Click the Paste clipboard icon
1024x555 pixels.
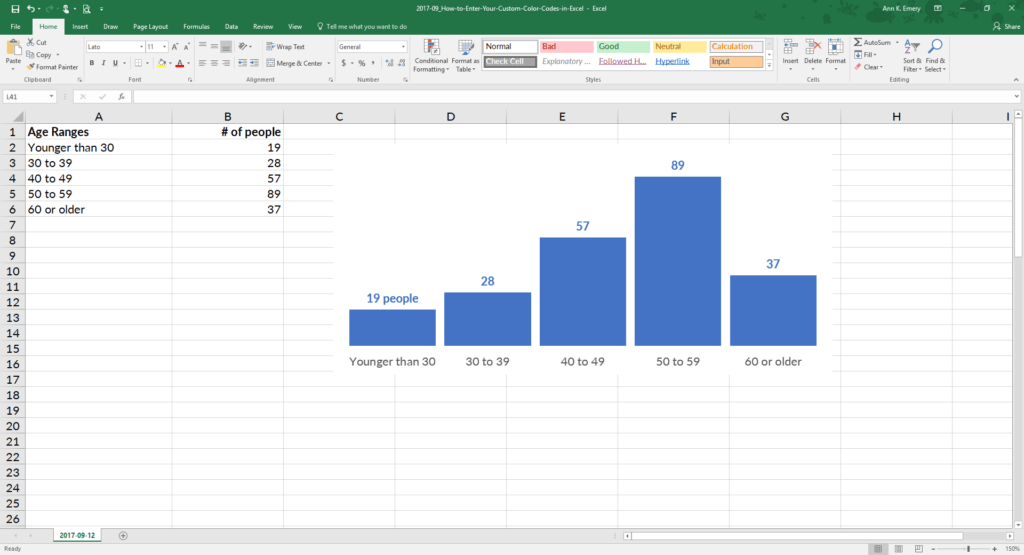[13, 48]
